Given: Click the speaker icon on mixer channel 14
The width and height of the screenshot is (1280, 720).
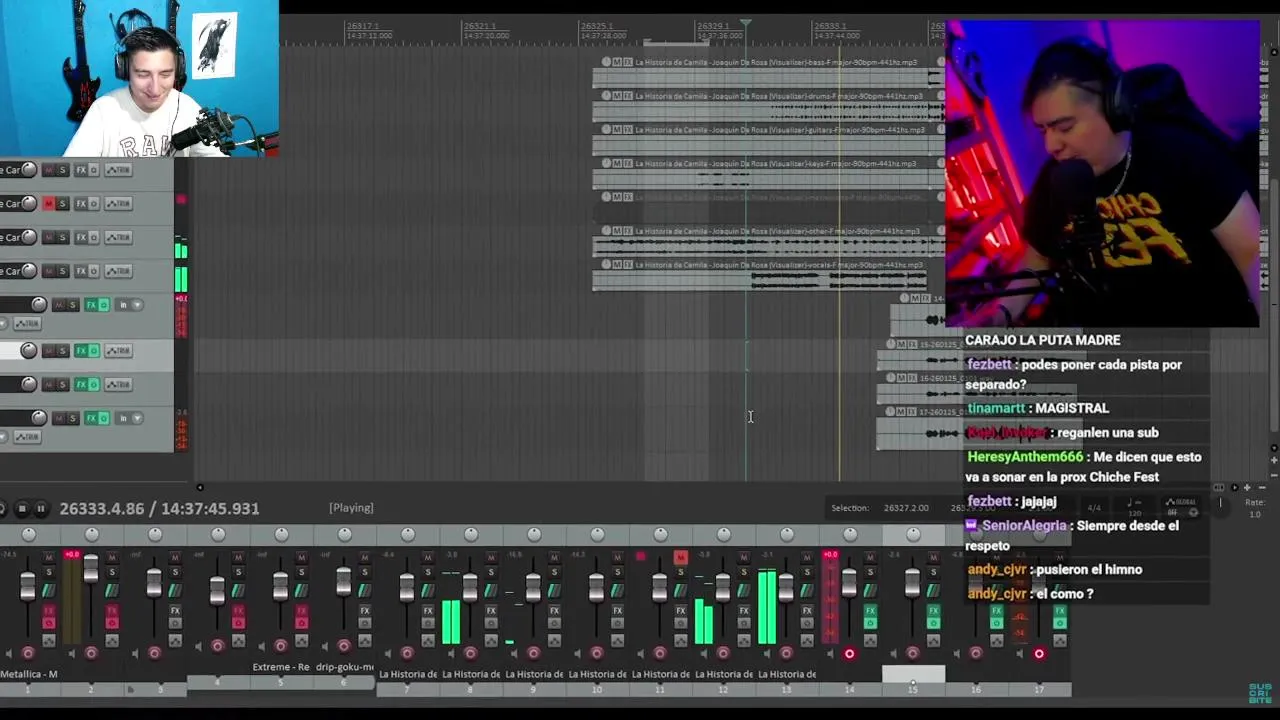Looking at the screenshot, I should (x=830, y=653).
